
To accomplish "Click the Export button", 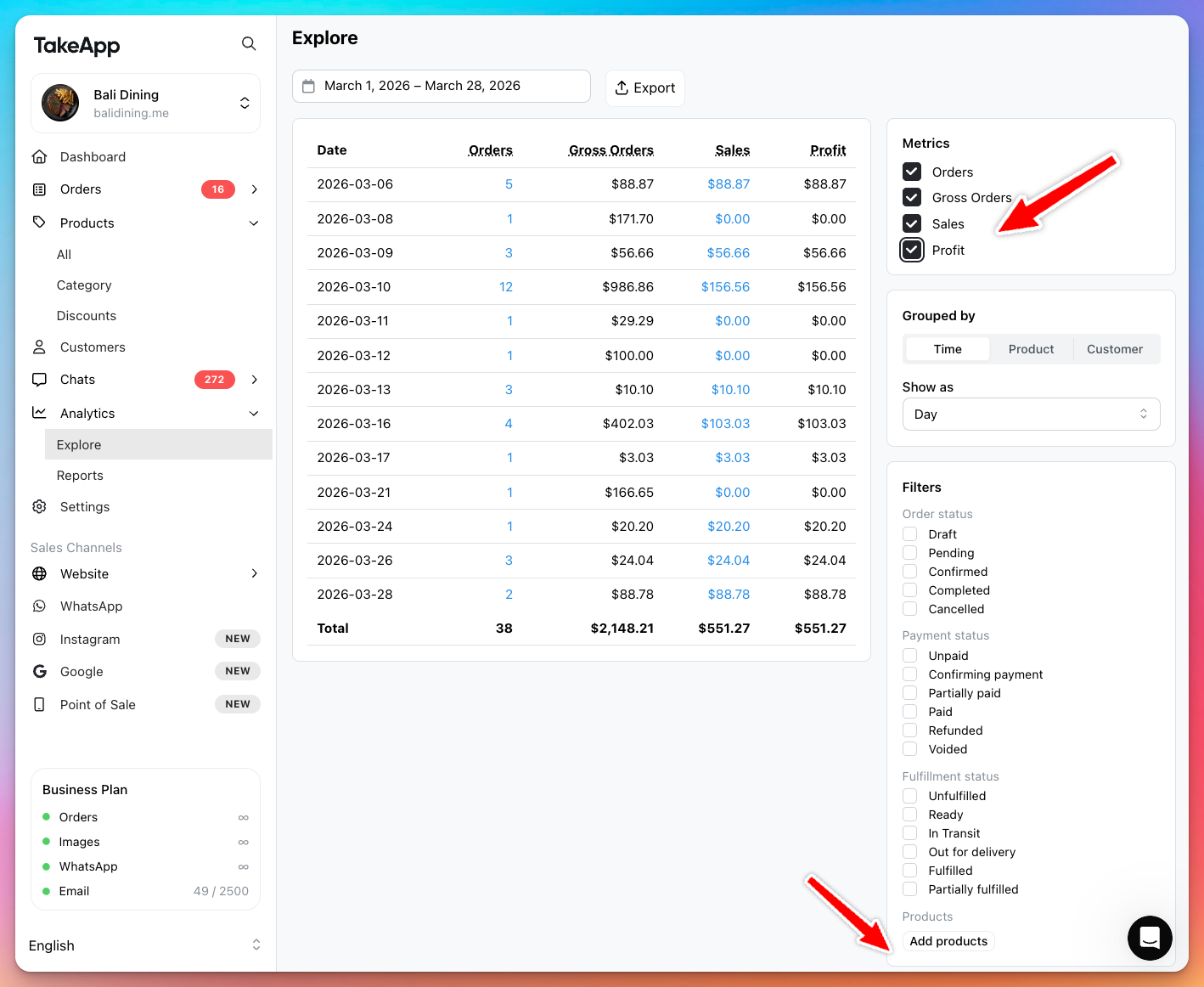I will [645, 88].
